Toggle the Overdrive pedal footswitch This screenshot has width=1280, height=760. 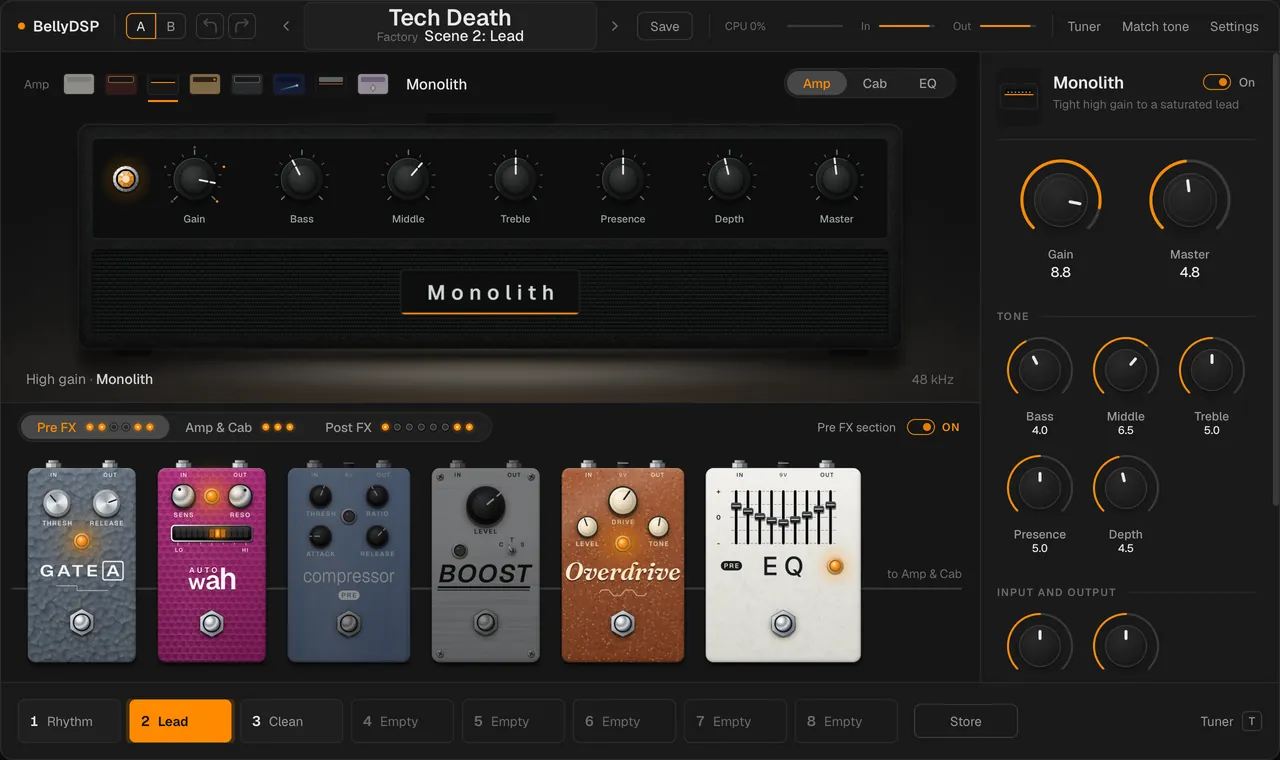[623, 625]
